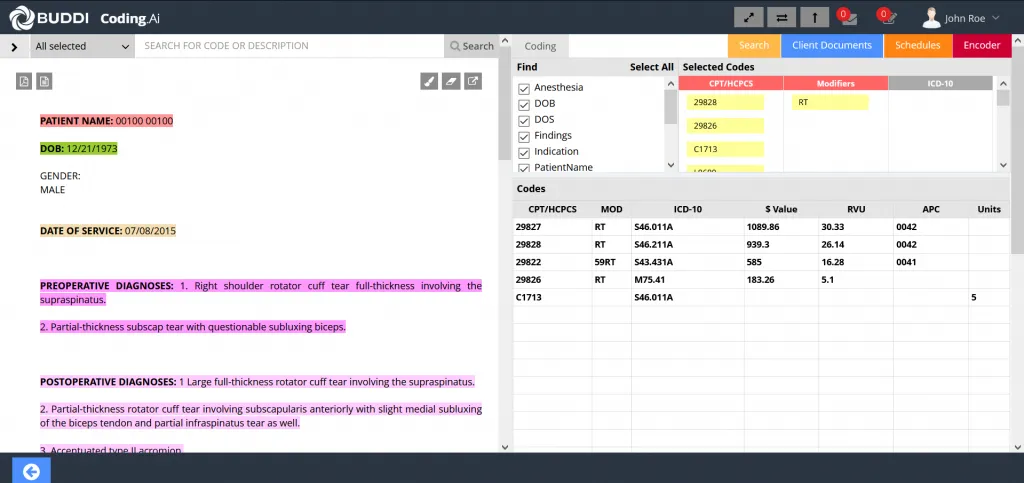The height and width of the screenshot is (483, 1024).
Task: Open the edit notifications icon
Action: [x=887, y=17]
